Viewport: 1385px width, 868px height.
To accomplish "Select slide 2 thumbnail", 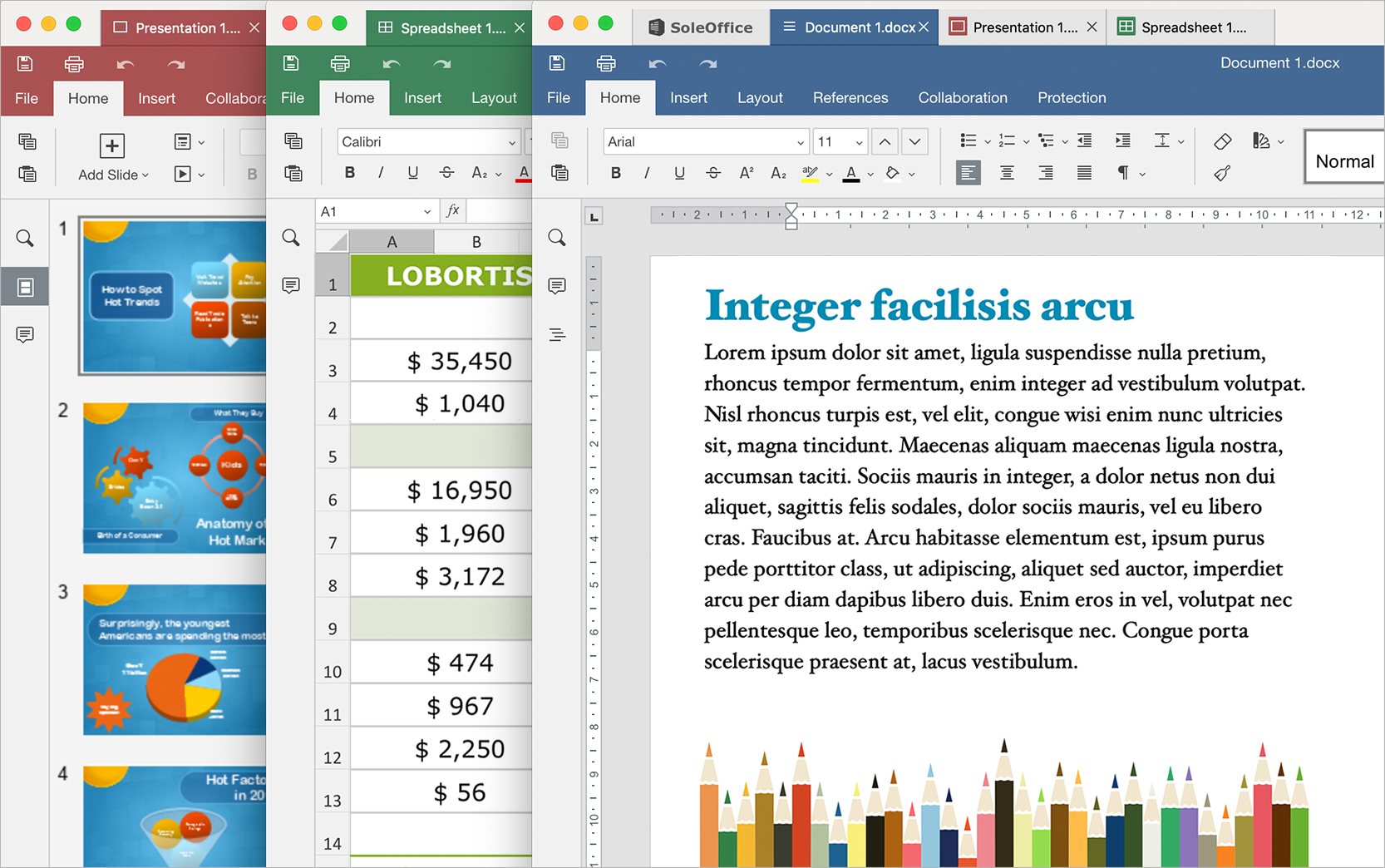I will coord(175,478).
